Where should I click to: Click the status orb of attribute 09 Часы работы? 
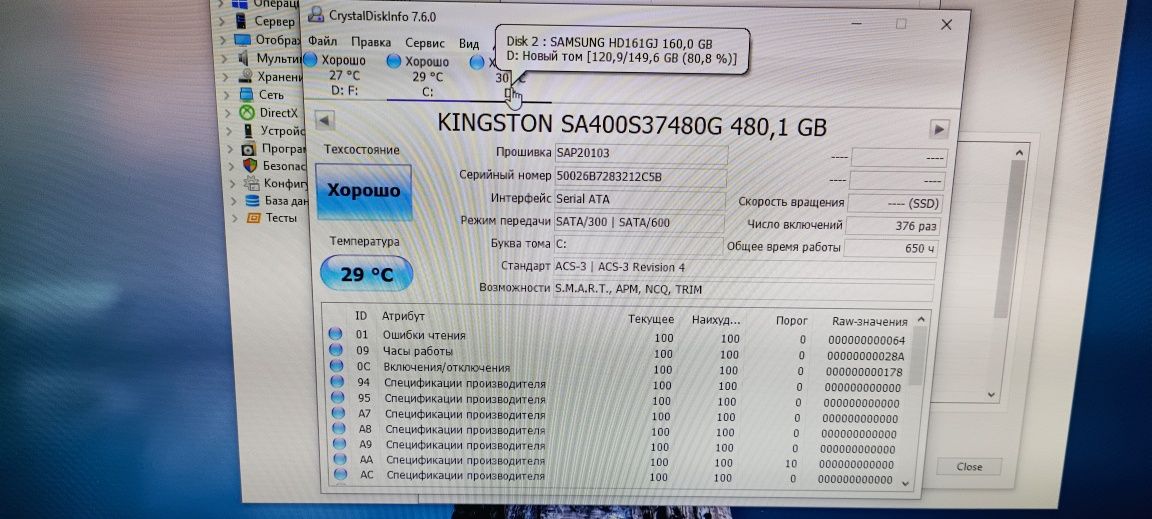tap(336, 350)
